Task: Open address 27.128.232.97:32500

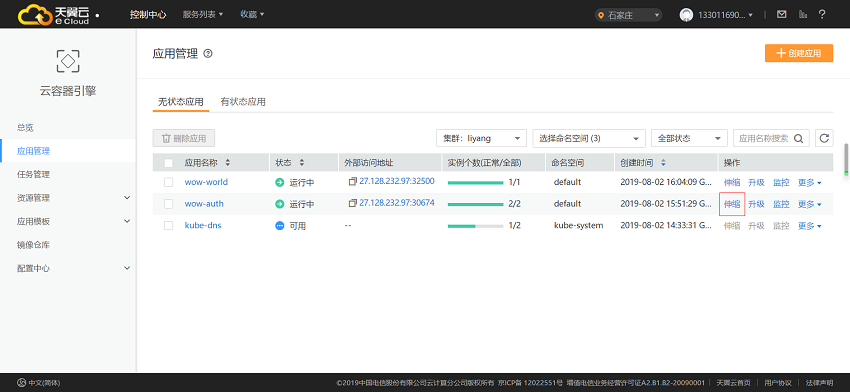Action: pos(397,181)
